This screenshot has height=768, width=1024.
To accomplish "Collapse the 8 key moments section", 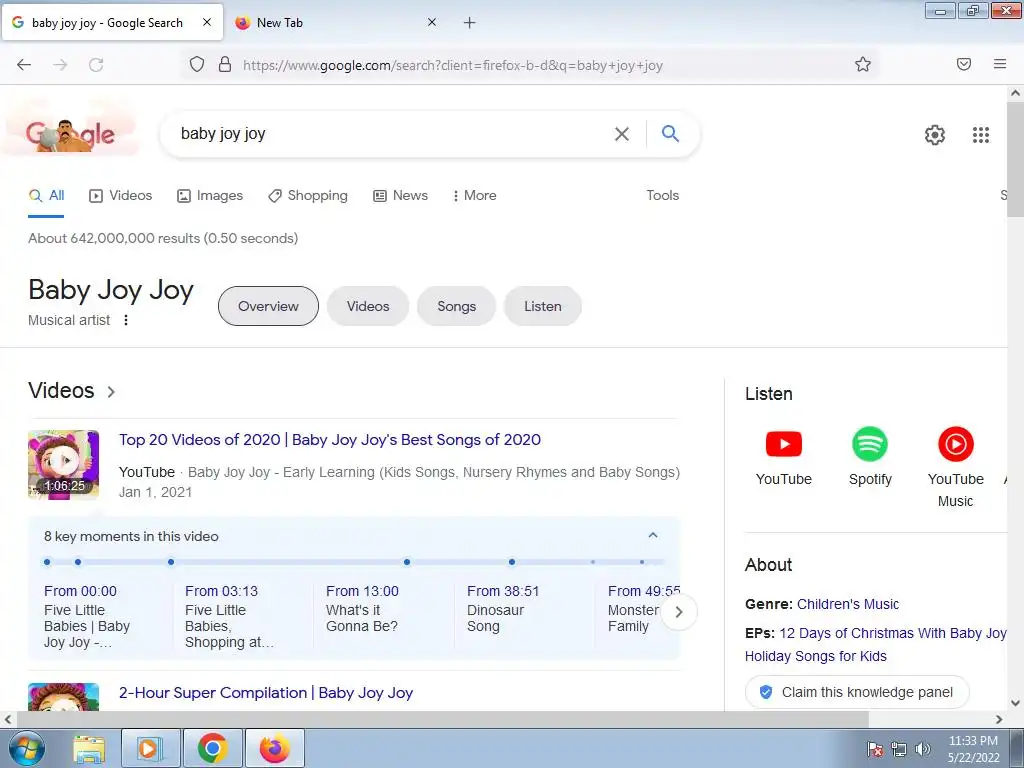I will 652,536.
